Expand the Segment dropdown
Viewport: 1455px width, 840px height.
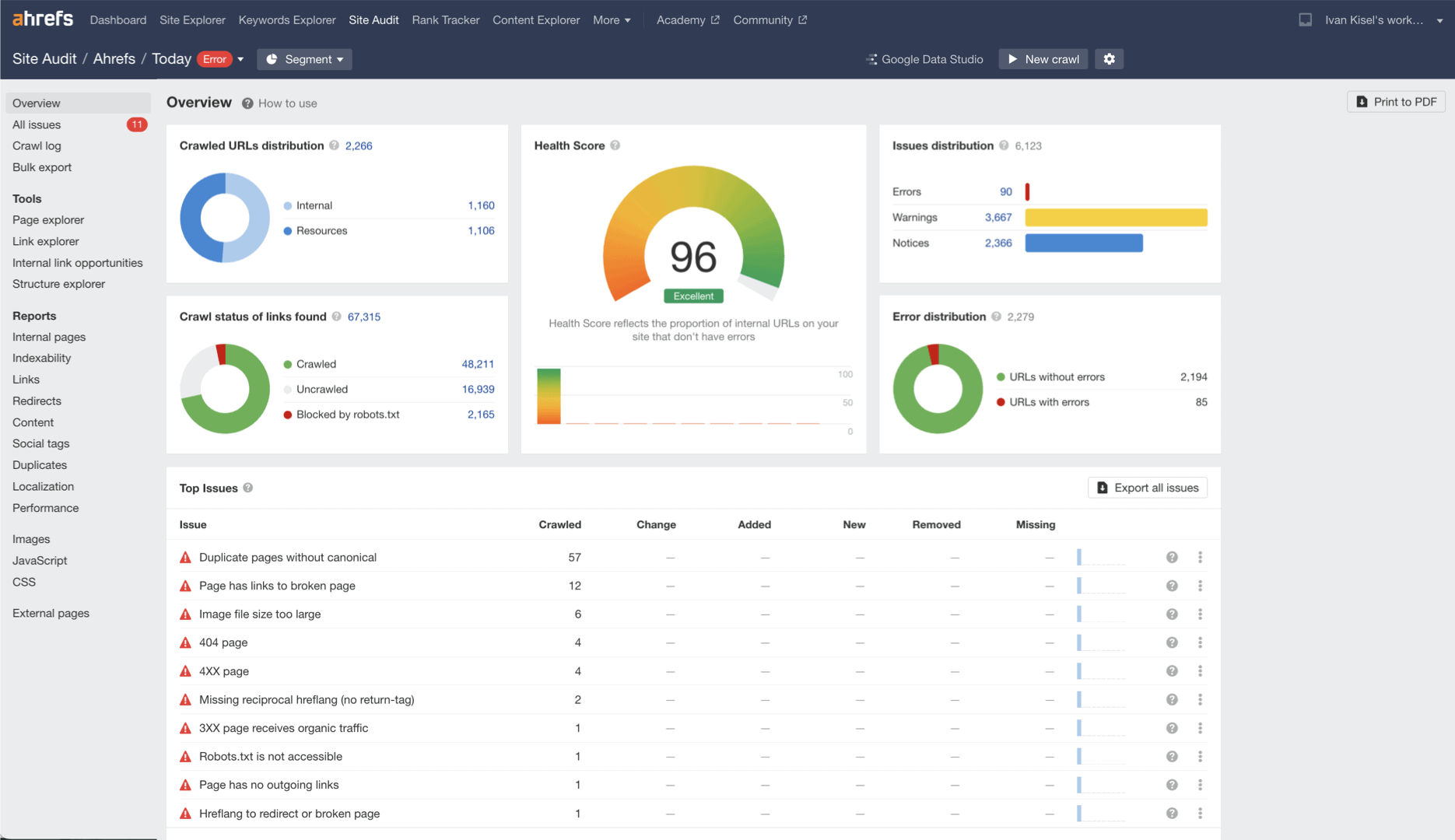(x=304, y=59)
